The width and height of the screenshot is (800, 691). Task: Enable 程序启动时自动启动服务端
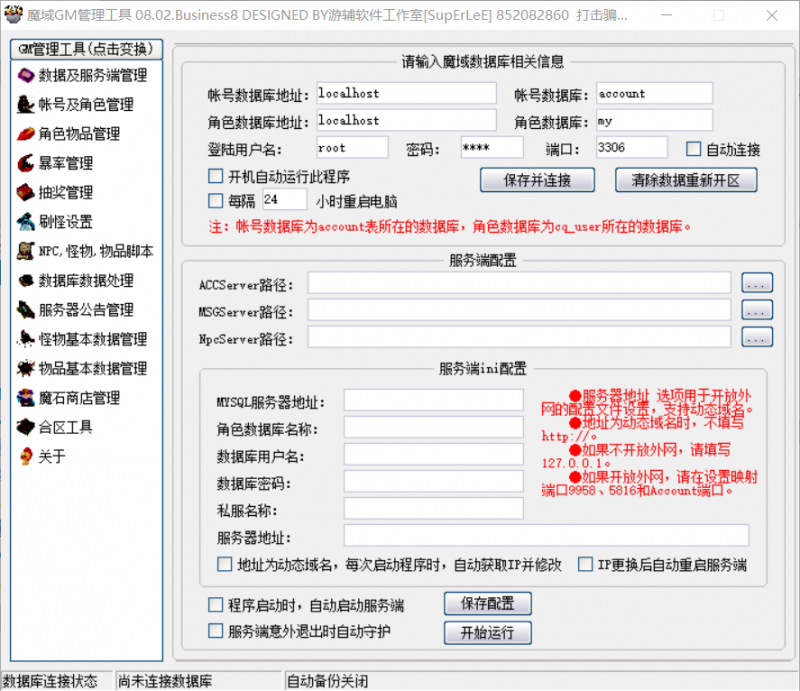216,603
